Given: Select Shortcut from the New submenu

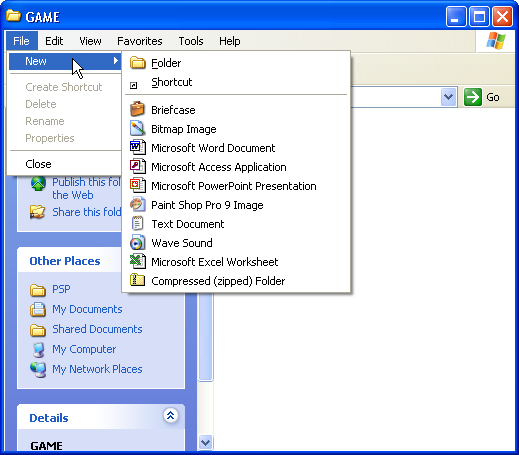Looking at the screenshot, I should [x=236, y=82].
